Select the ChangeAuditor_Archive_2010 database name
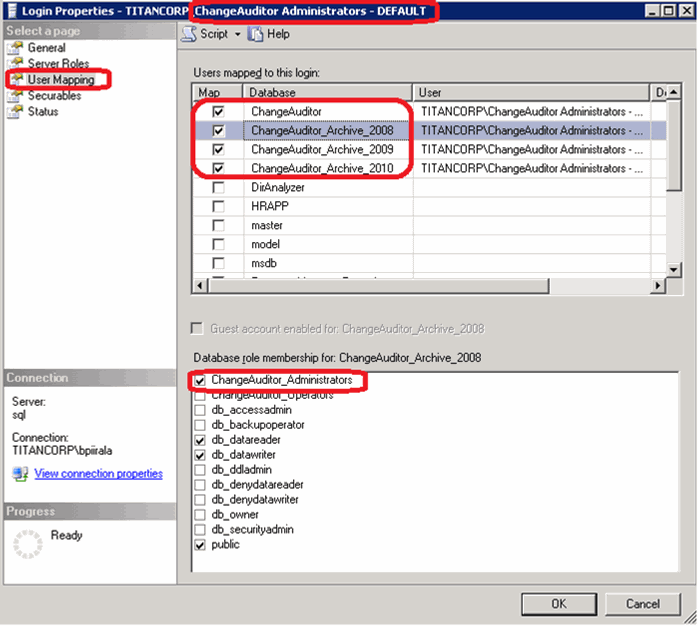 click(x=322, y=168)
